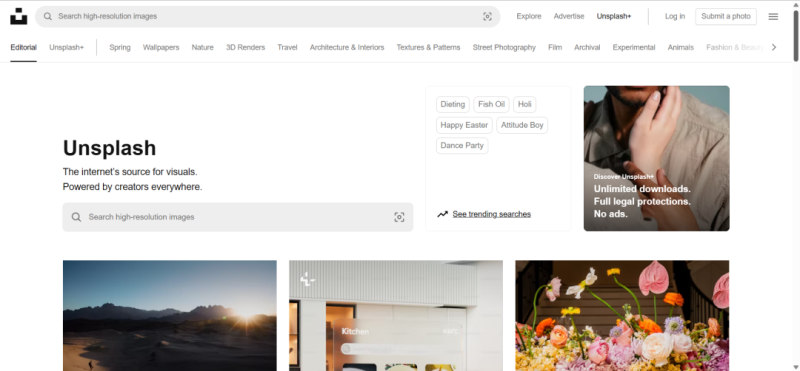
Task: Click the Log in link
Action: point(674,16)
